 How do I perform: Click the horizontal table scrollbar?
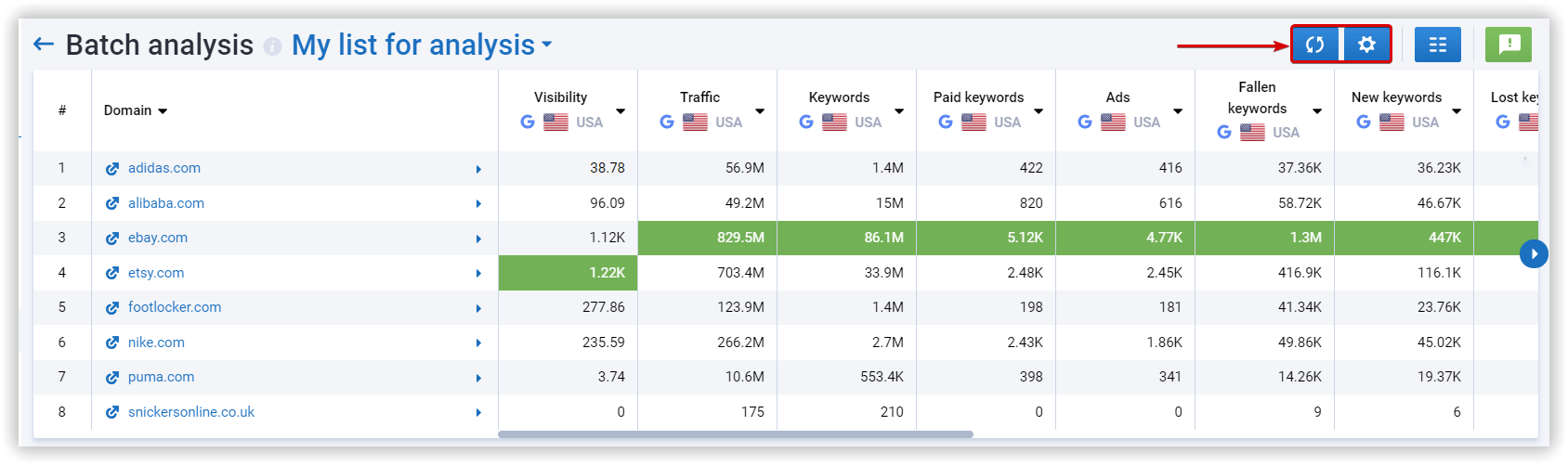pyautogui.click(x=736, y=434)
